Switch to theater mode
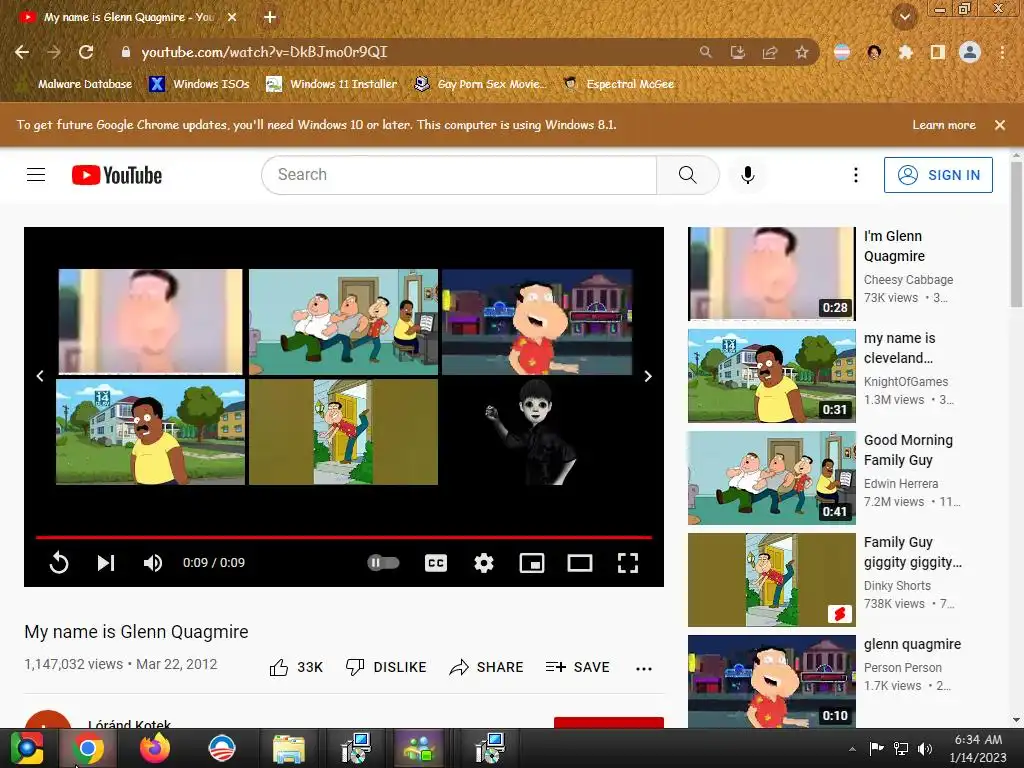Screen dimensions: 1024x768 pyautogui.click(x=579, y=563)
